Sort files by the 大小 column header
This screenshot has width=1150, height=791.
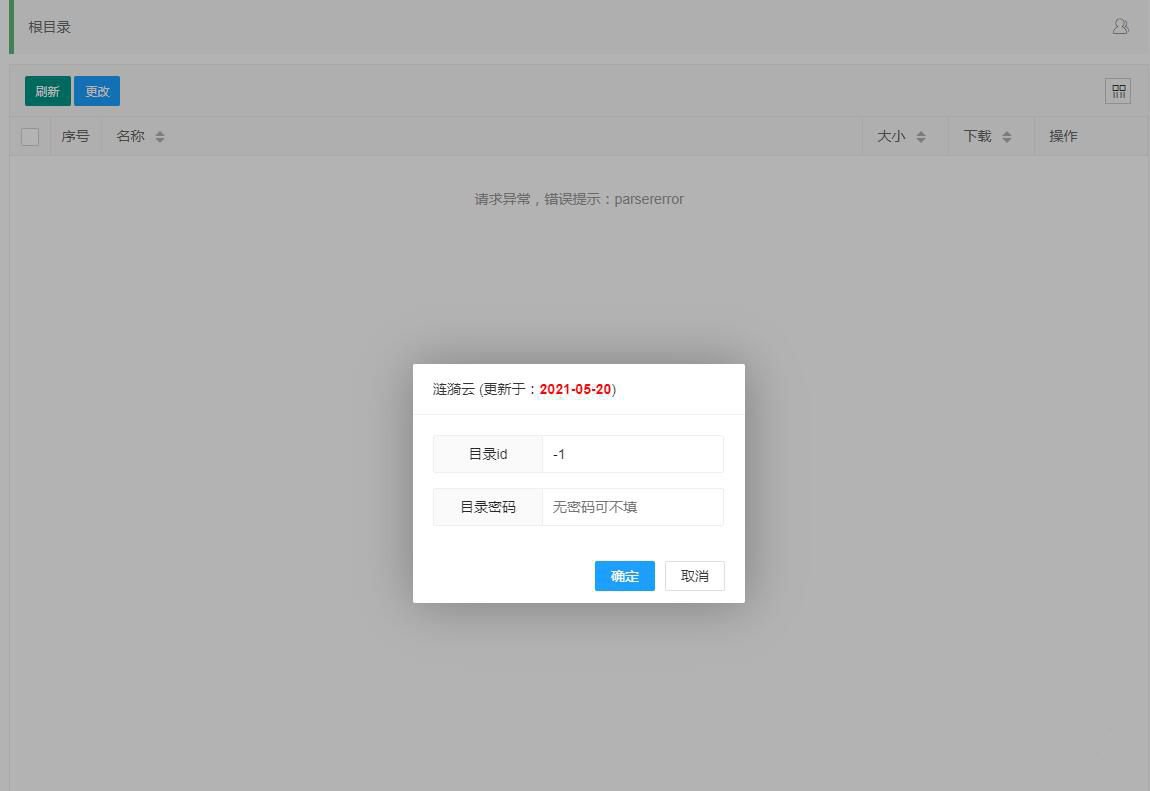[x=891, y=136]
